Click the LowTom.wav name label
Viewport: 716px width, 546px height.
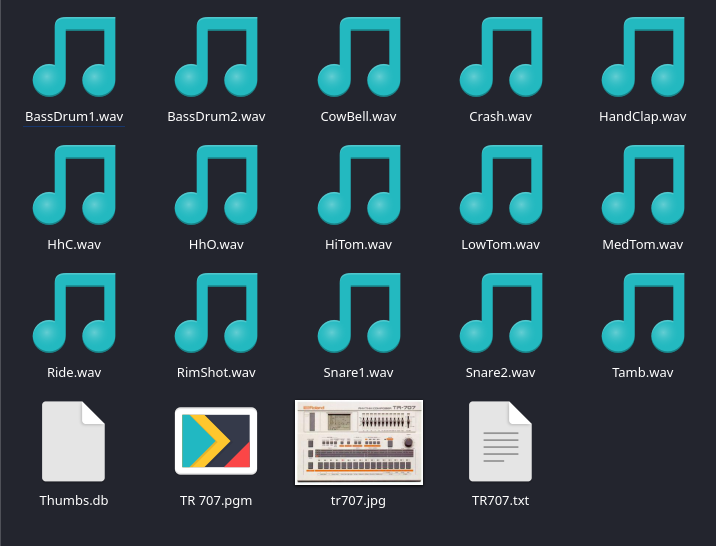pyautogui.click(x=500, y=245)
